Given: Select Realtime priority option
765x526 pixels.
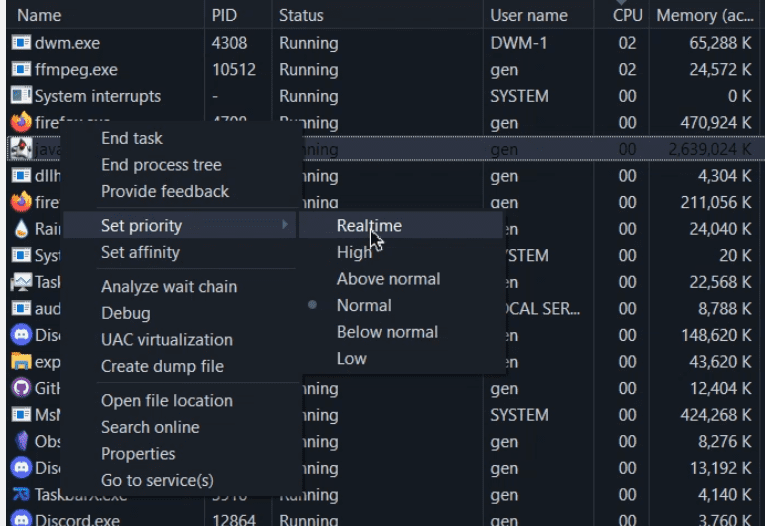Looking at the screenshot, I should pyautogui.click(x=369, y=226).
